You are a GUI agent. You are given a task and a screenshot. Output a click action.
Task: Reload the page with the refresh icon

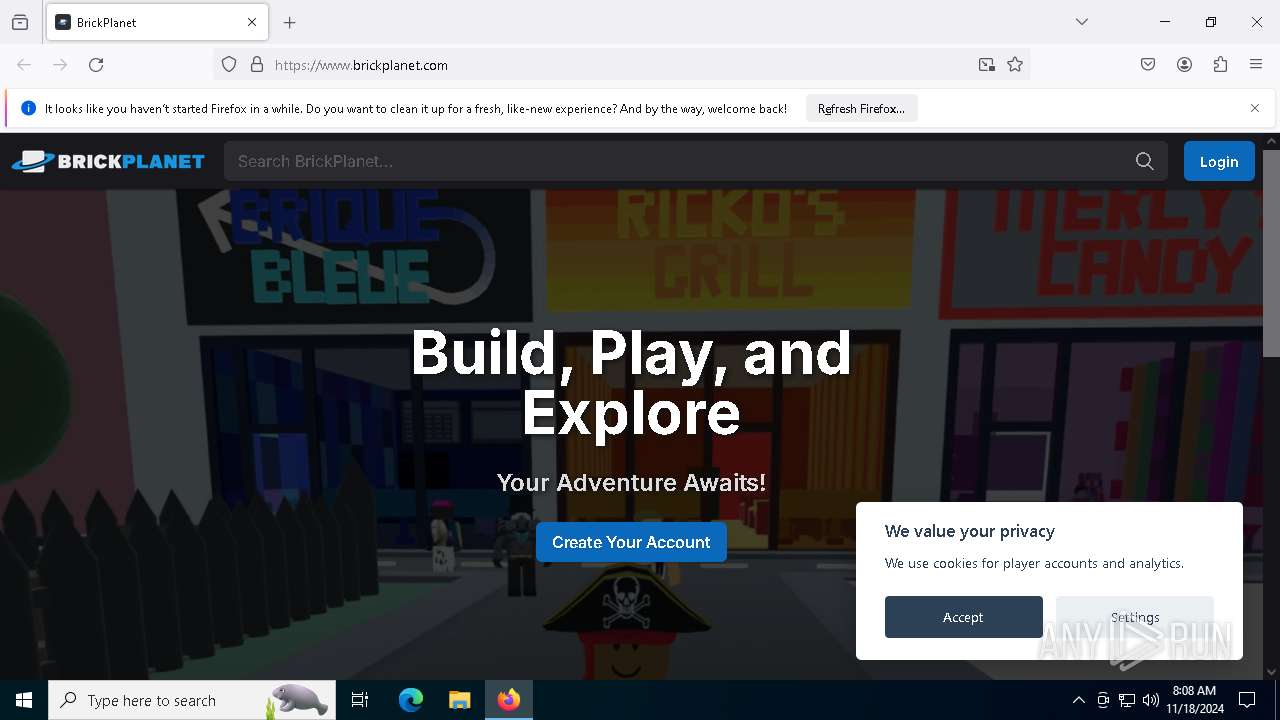click(x=96, y=65)
